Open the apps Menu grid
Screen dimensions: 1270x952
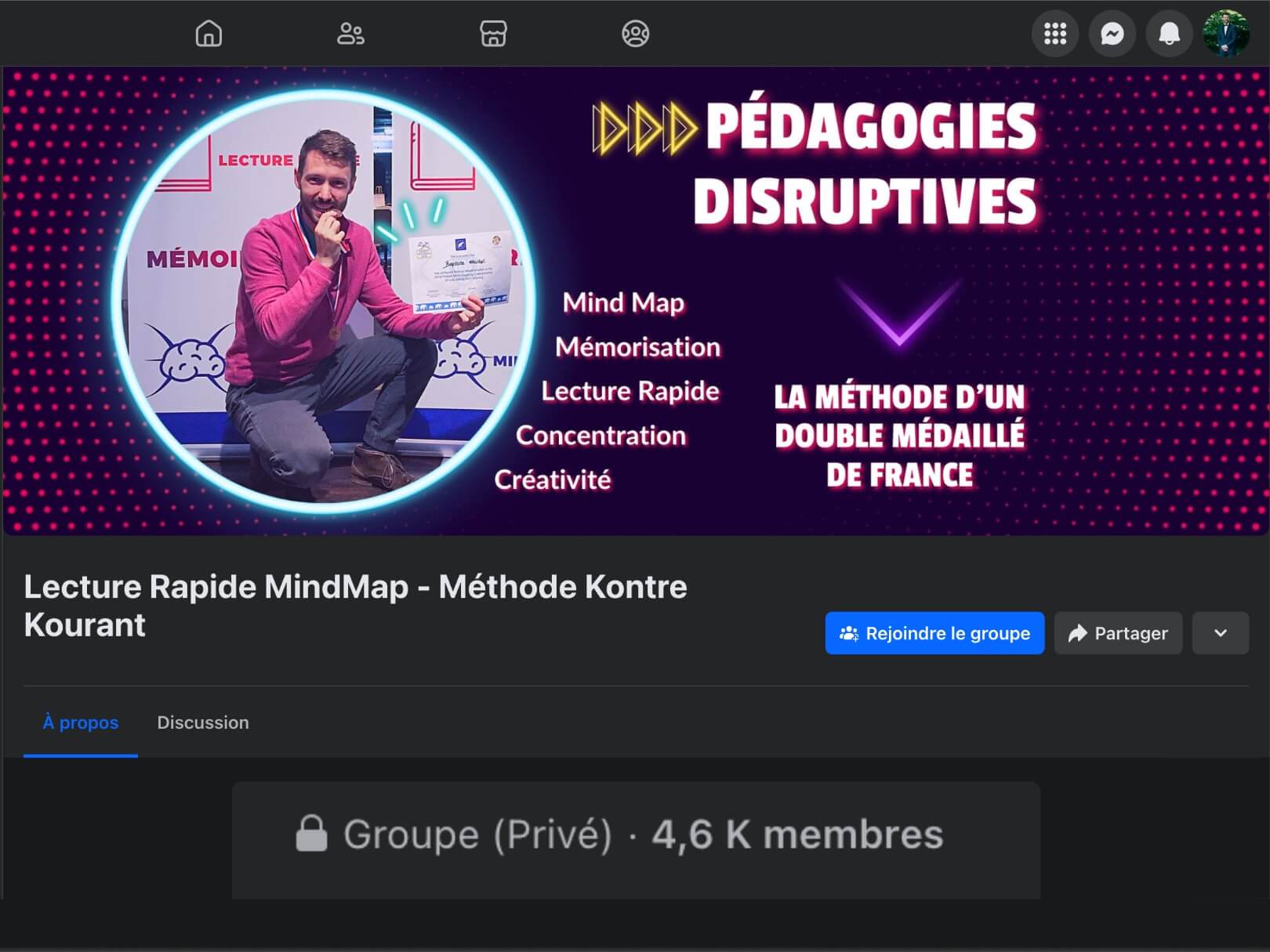pos(1055,33)
